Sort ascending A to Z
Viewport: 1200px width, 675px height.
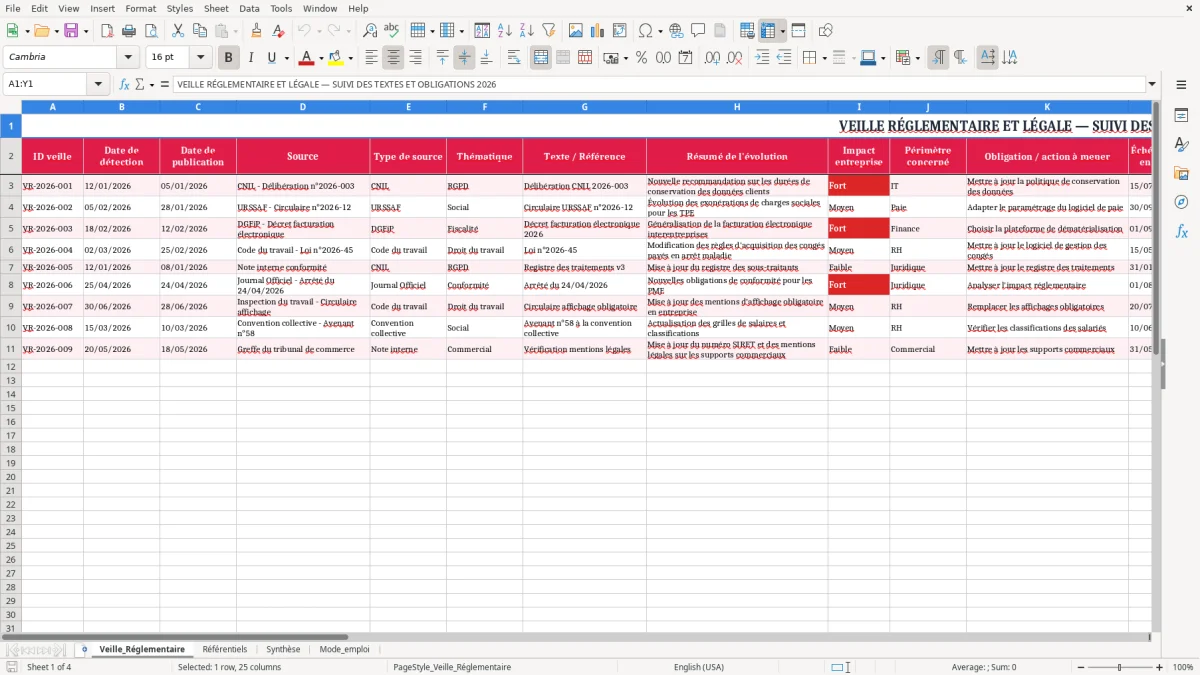(505, 31)
